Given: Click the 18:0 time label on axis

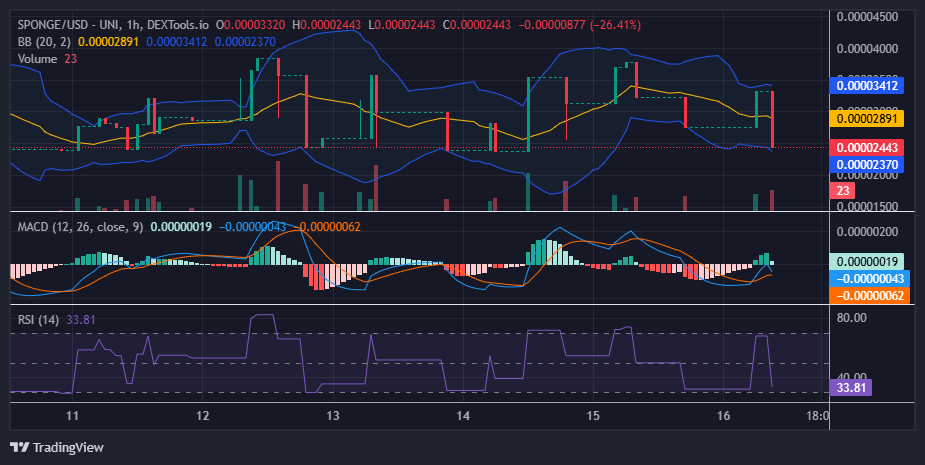Looking at the screenshot, I should pyautogui.click(x=817, y=415).
